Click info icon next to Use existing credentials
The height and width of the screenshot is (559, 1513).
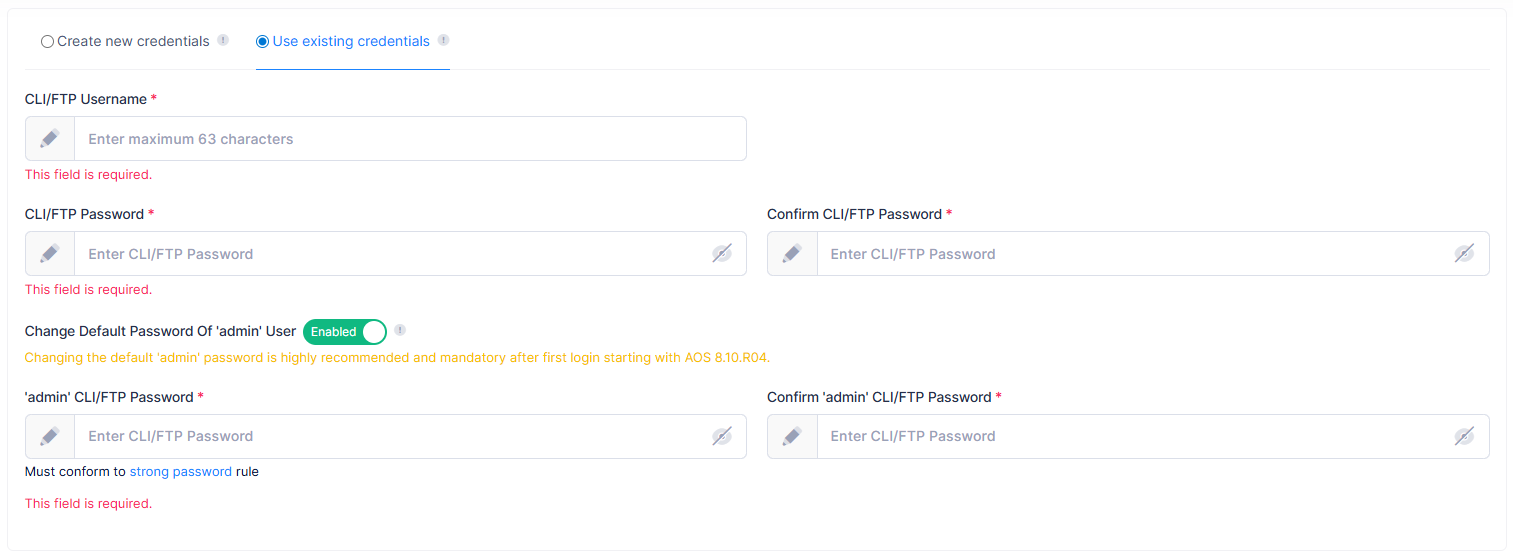pyautogui.click(x=443, y=41)
